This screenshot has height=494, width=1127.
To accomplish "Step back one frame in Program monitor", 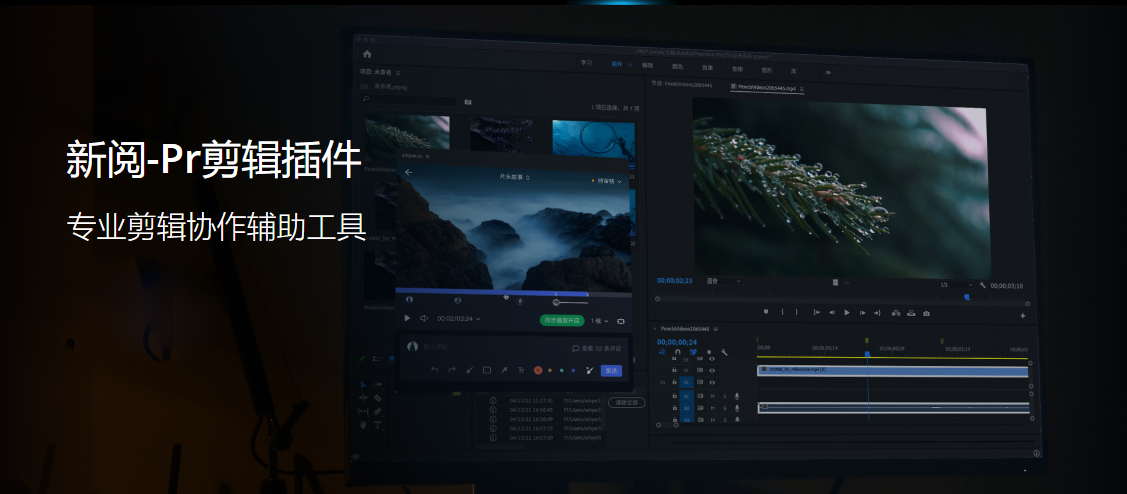I will click(x=832, y=313).
